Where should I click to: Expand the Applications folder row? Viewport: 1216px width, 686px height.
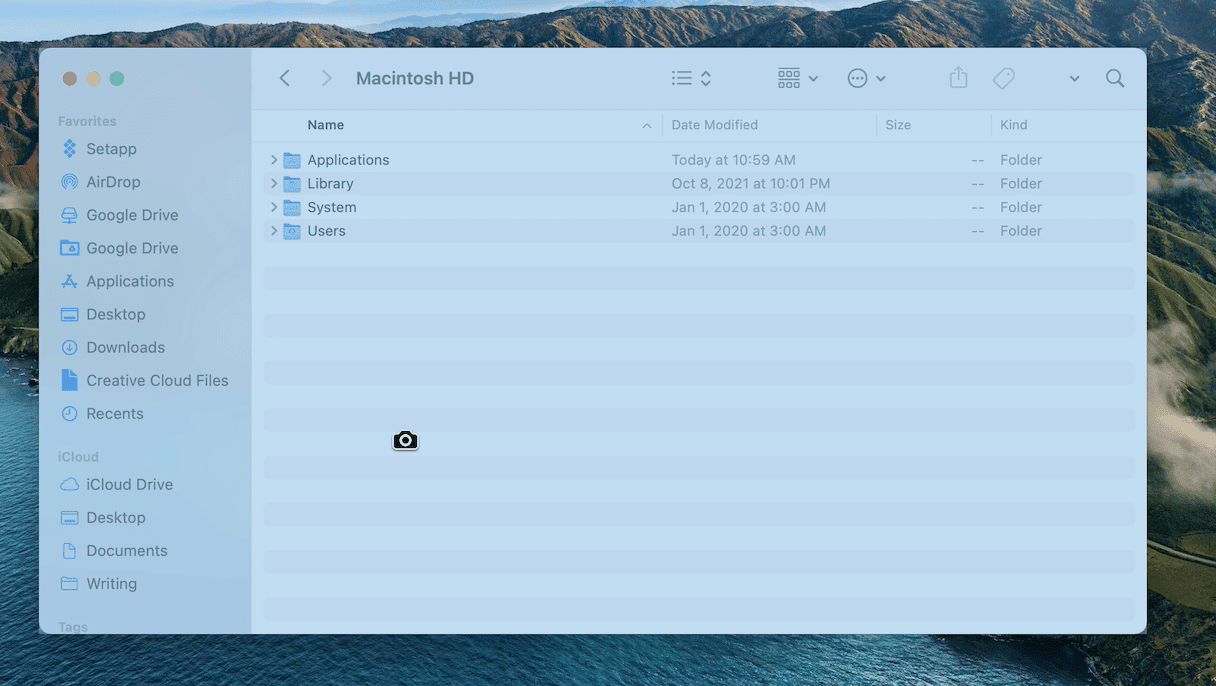(273, 160)
